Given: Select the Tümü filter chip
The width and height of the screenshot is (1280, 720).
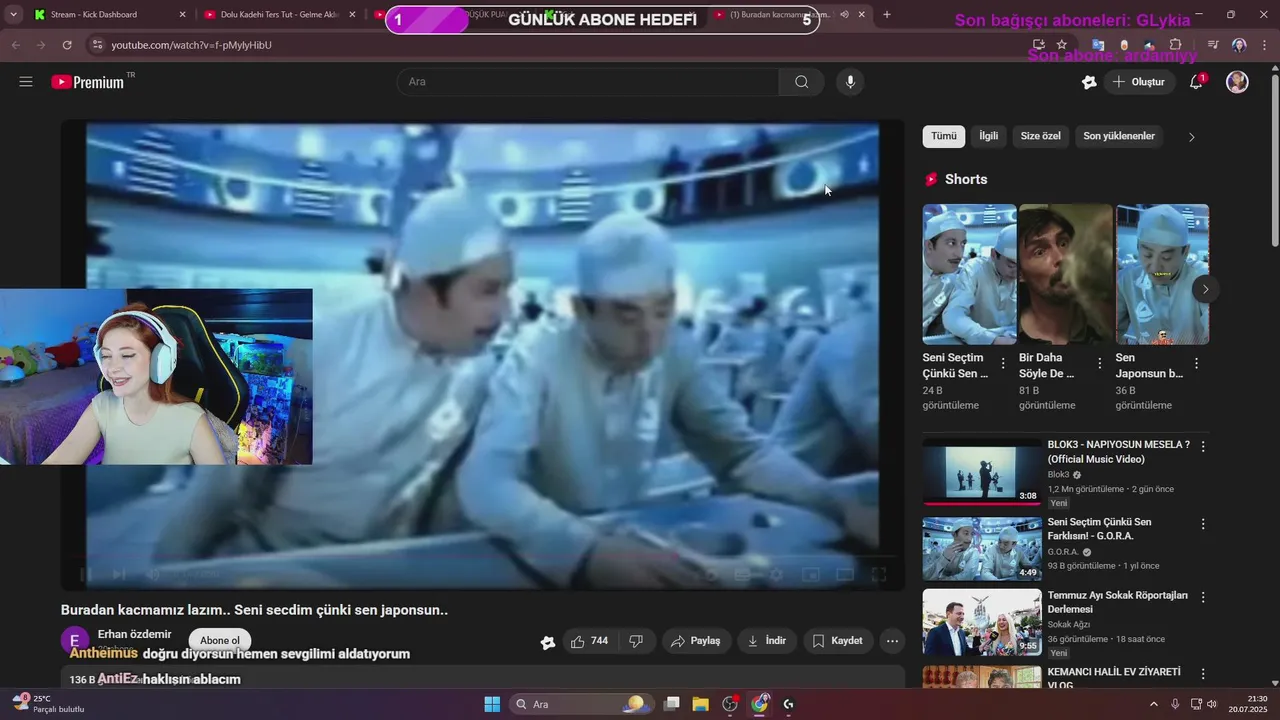Looking at the screenshot, I should 943,136.
